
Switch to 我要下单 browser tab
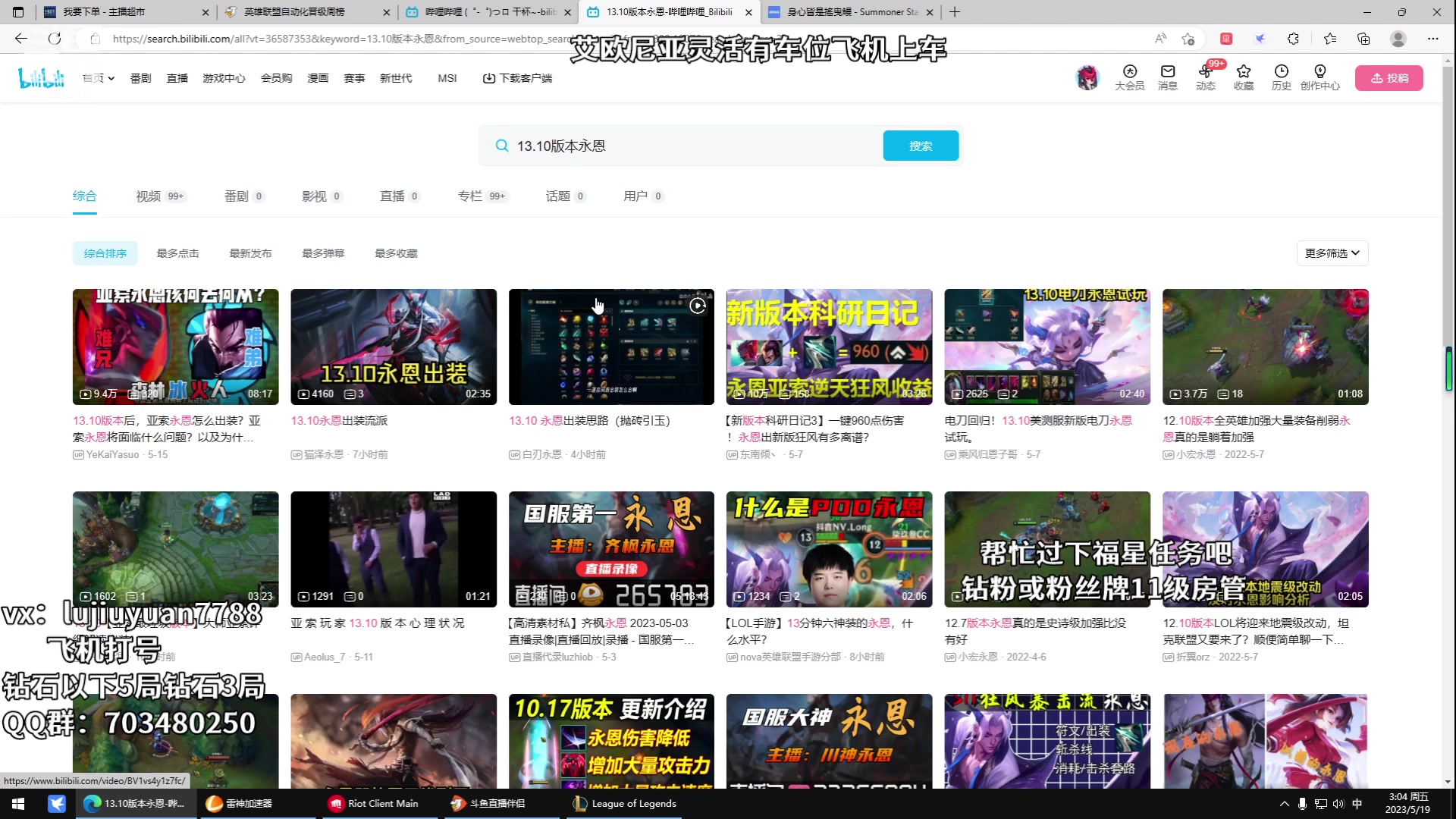tap(125, 12)
